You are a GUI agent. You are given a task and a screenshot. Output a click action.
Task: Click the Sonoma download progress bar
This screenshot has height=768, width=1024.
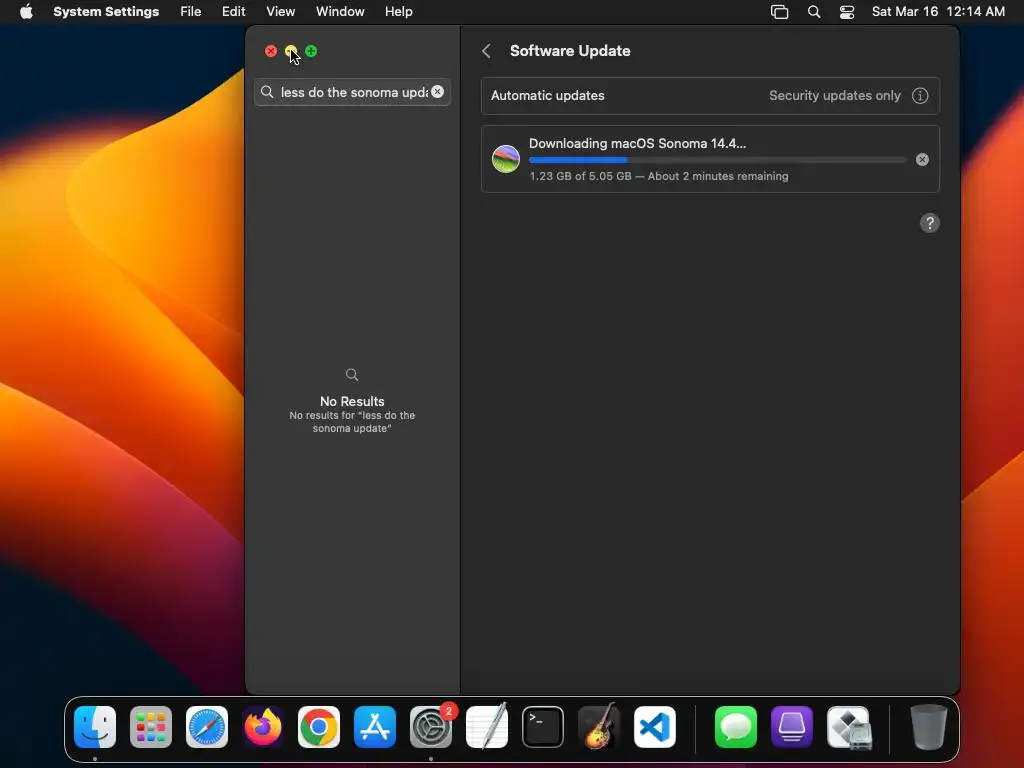717,160
